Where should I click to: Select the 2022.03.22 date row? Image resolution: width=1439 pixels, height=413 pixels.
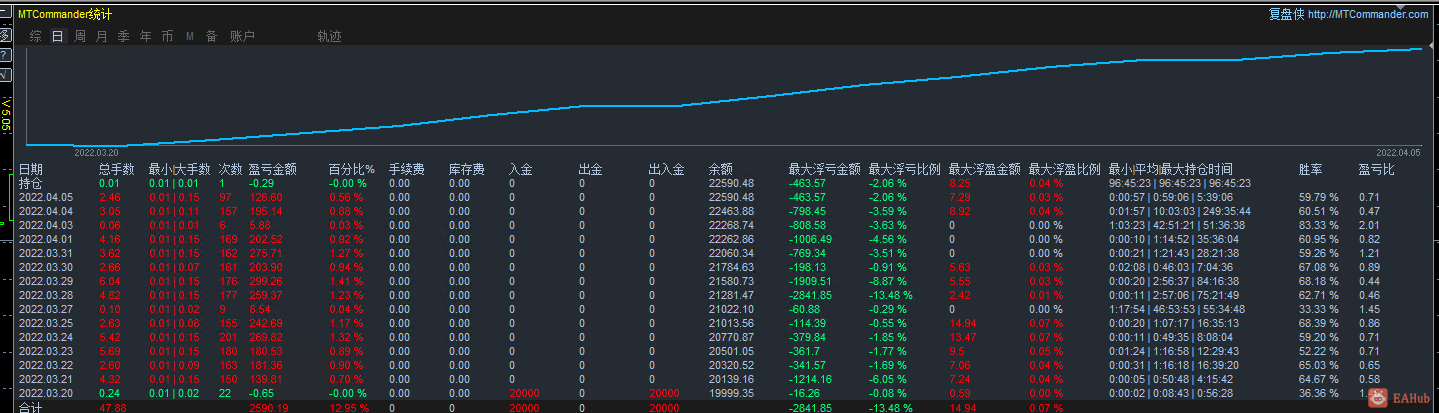pyautogui.click(x=45, y=365)
